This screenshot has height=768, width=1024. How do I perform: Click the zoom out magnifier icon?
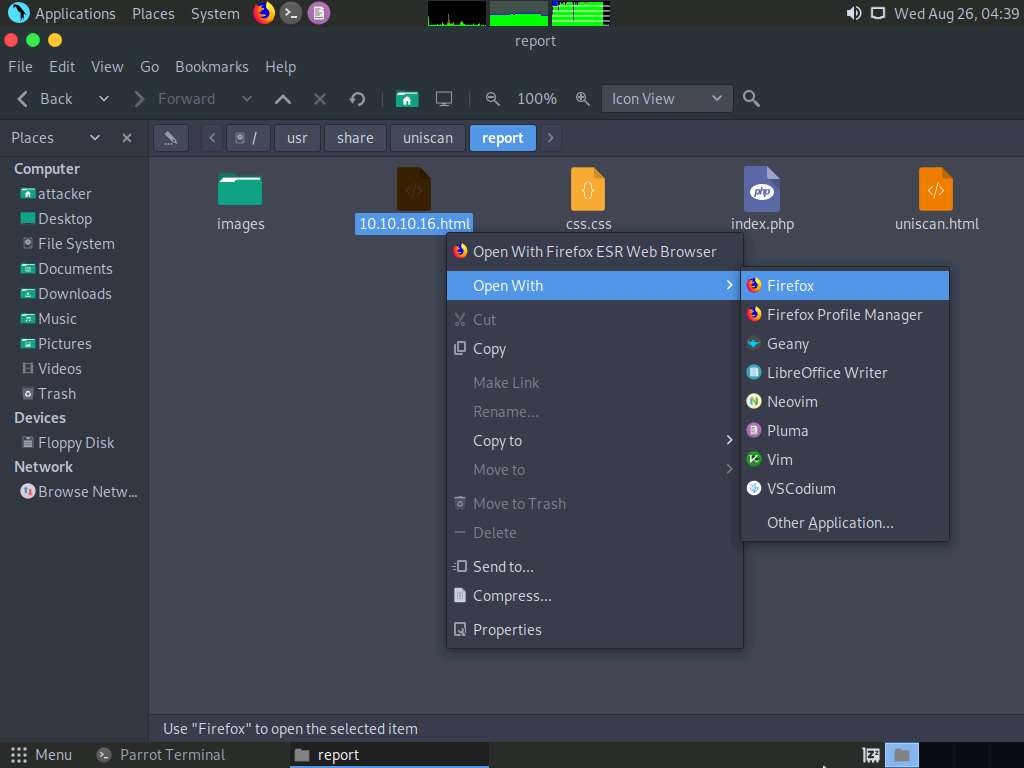pyautogui.click(x=492, y=99)
